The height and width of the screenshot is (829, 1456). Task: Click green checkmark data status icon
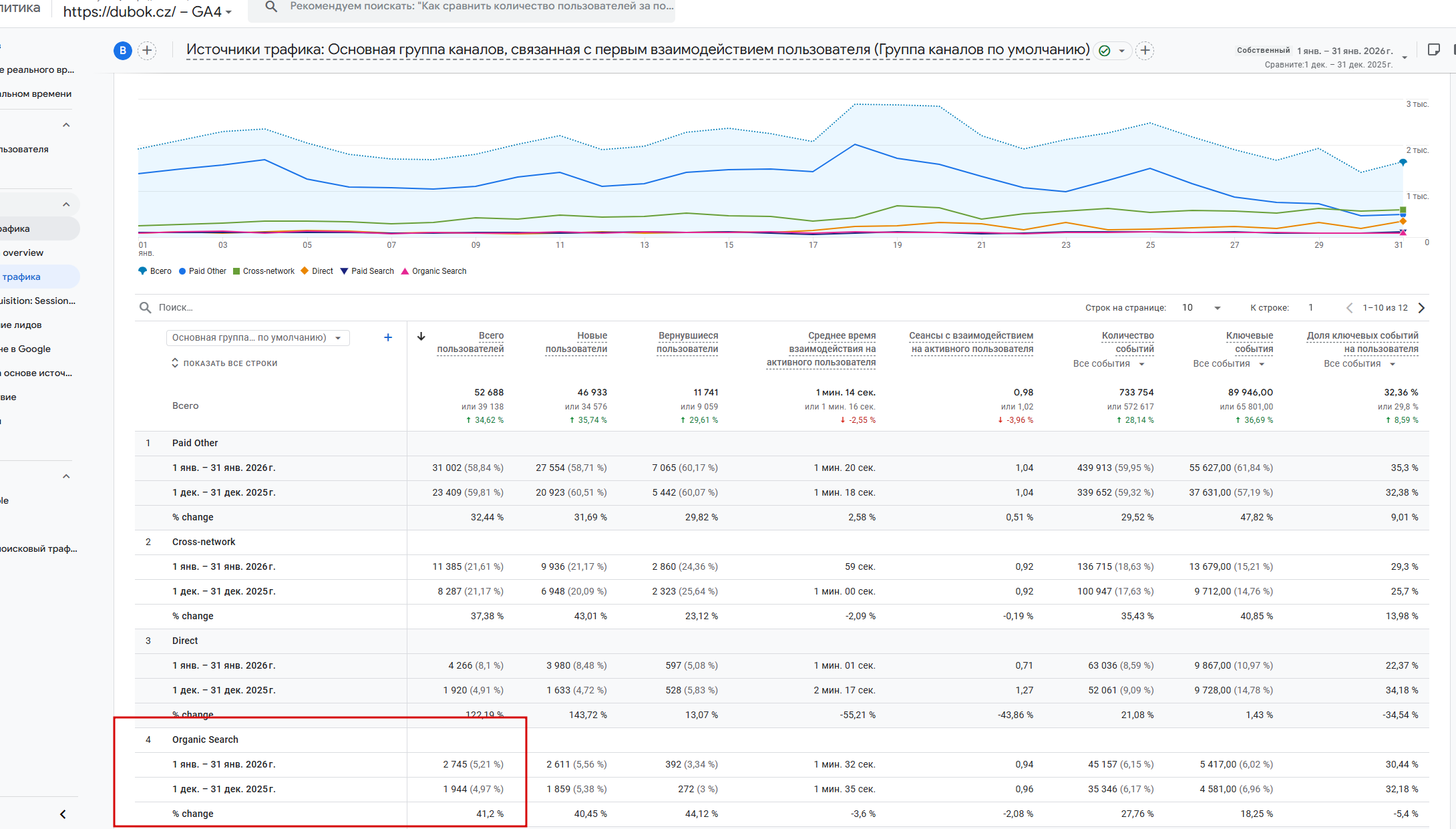click(x=1105, y=51)
